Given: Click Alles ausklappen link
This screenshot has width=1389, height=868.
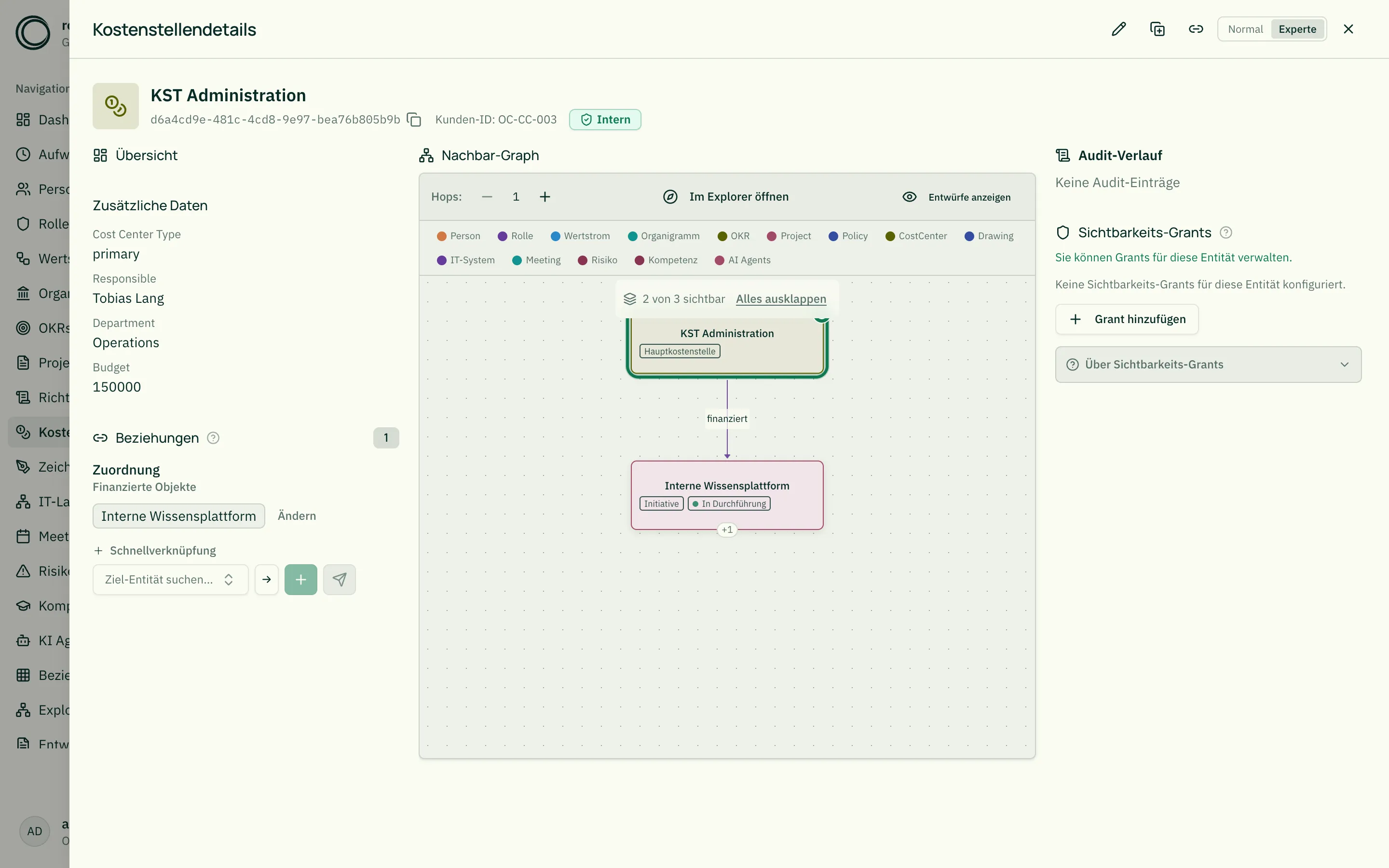Looking at the screenshot, I should point(781,299).
